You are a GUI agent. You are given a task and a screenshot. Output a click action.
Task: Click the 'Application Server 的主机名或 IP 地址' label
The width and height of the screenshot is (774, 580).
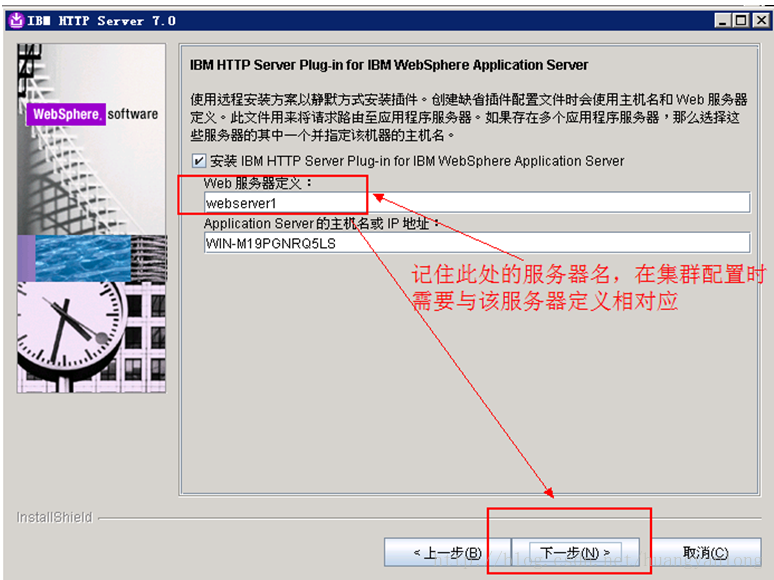point(321,224)
